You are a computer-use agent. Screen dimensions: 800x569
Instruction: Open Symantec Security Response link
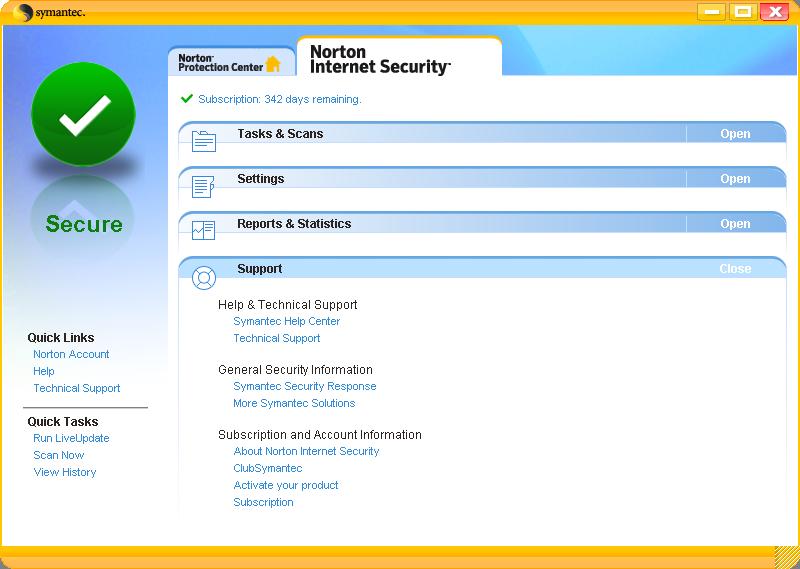pos(305,386)
